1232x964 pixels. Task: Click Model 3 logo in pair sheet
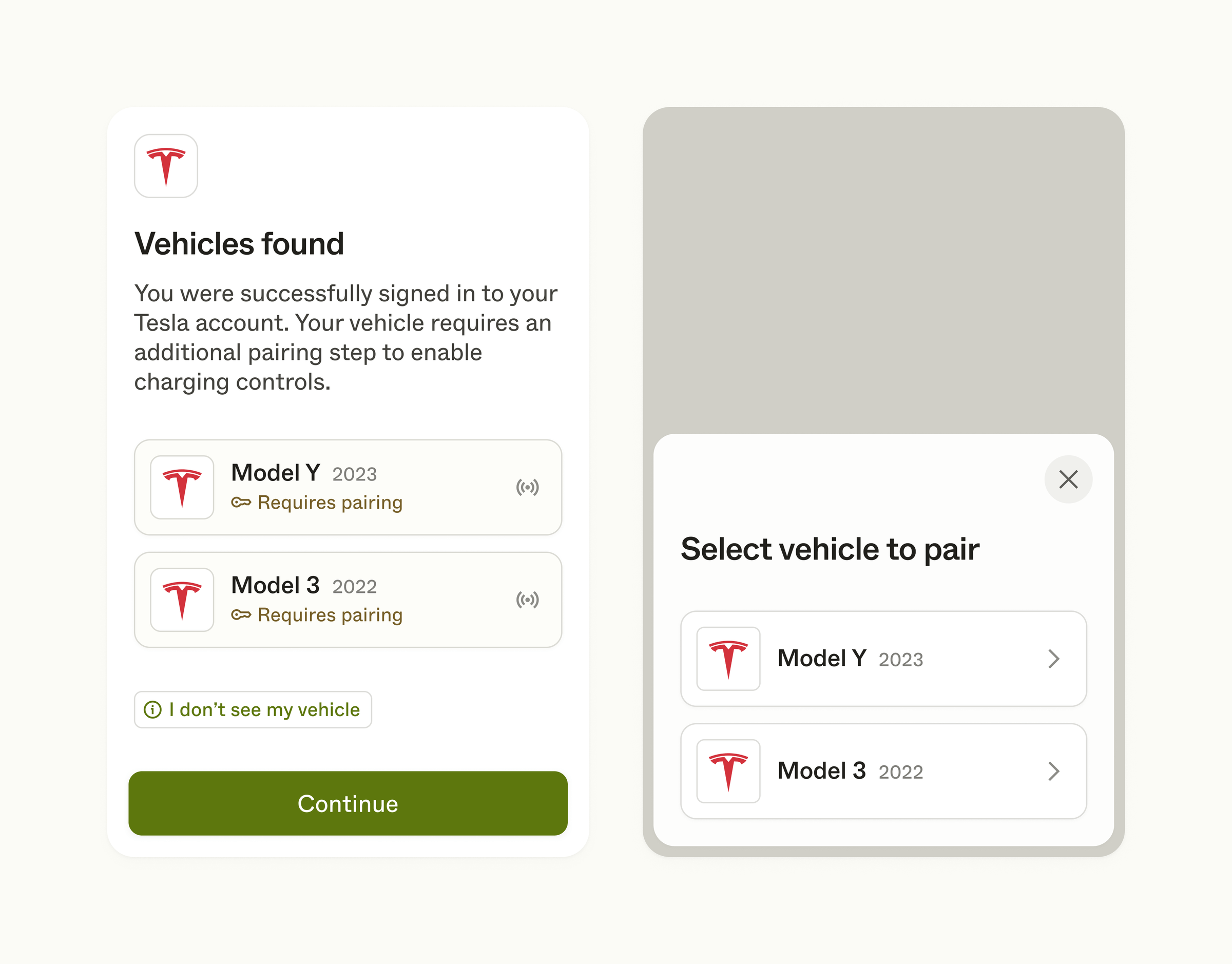[728, 771]
